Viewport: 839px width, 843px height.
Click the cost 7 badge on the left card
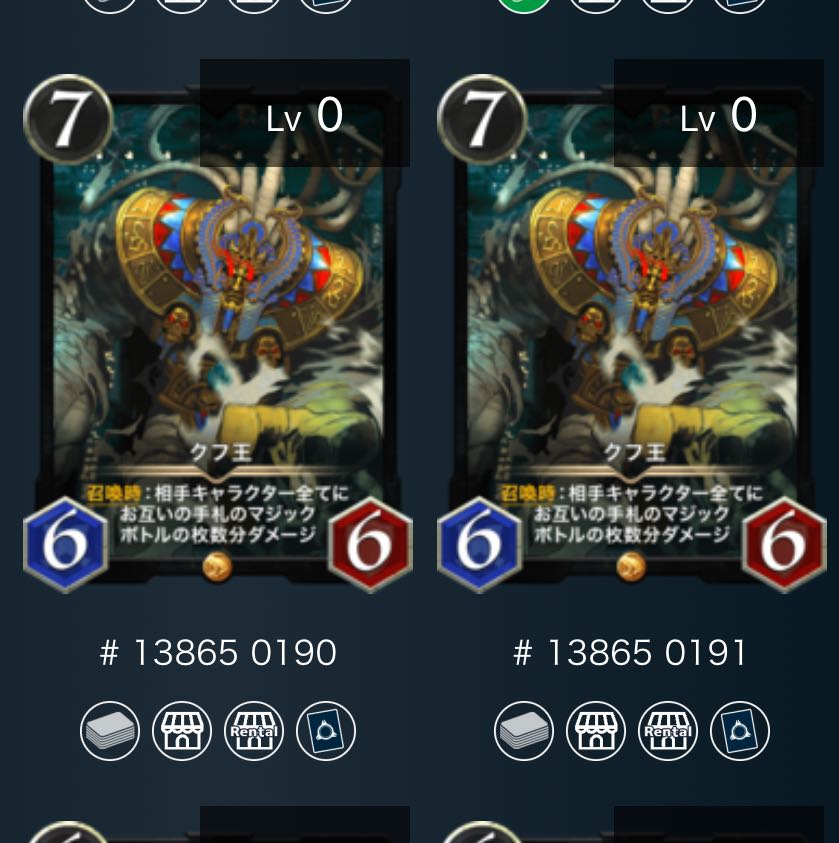68,119
